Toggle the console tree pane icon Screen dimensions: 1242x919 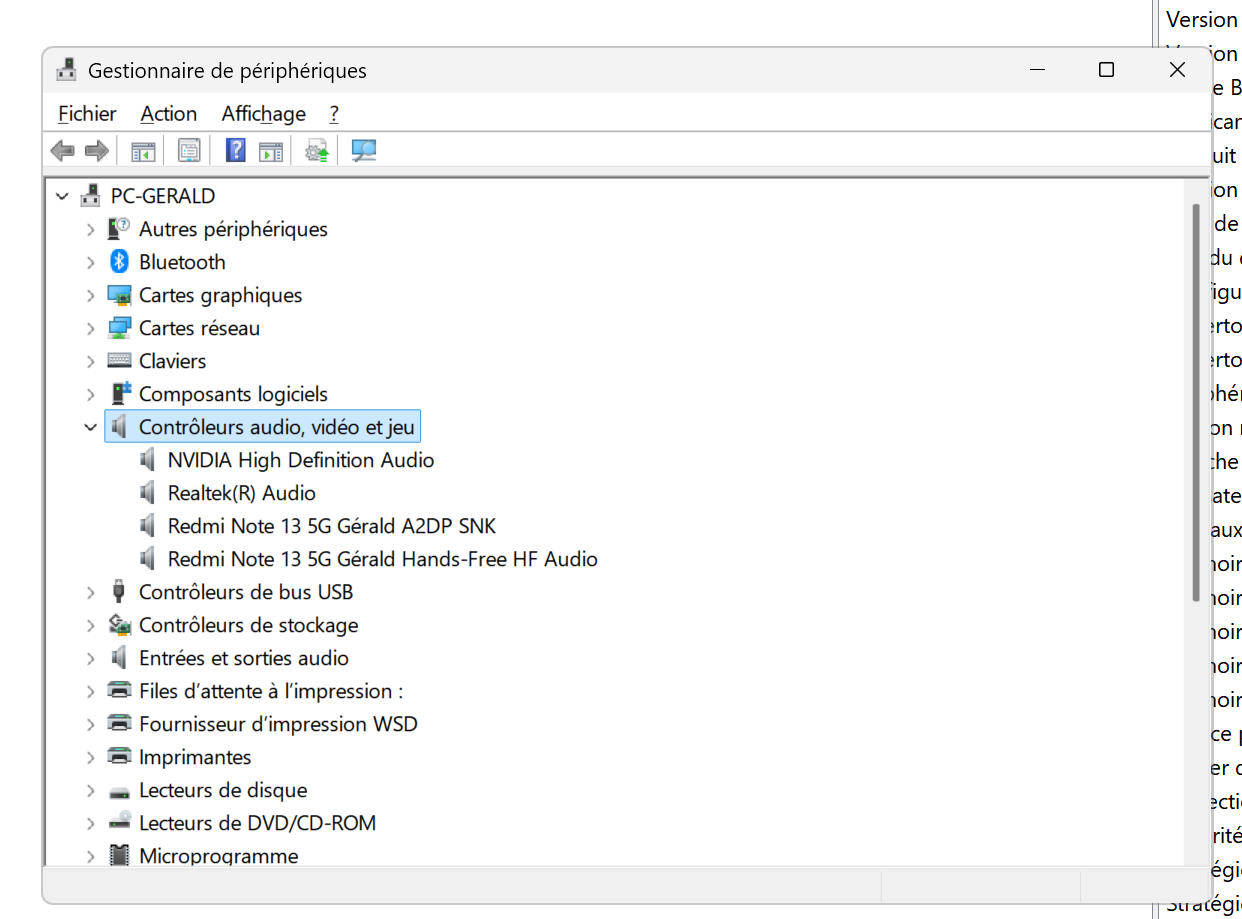[x=143, y=151]
